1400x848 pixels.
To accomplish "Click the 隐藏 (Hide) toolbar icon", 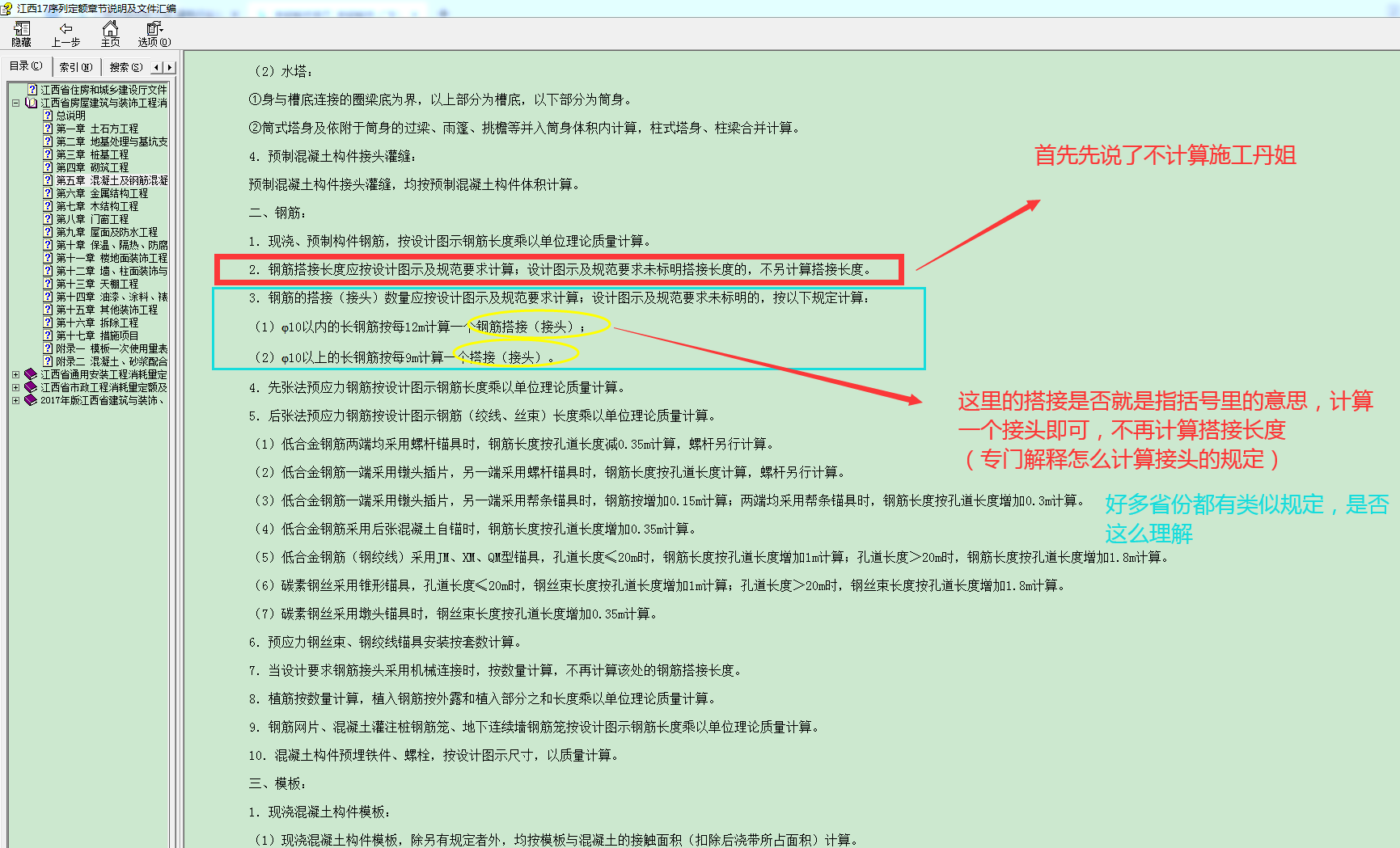I will (x=22, y=34).
